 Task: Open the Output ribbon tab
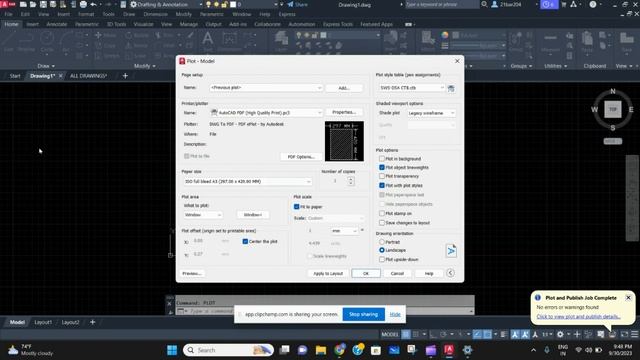coord(213,24)
